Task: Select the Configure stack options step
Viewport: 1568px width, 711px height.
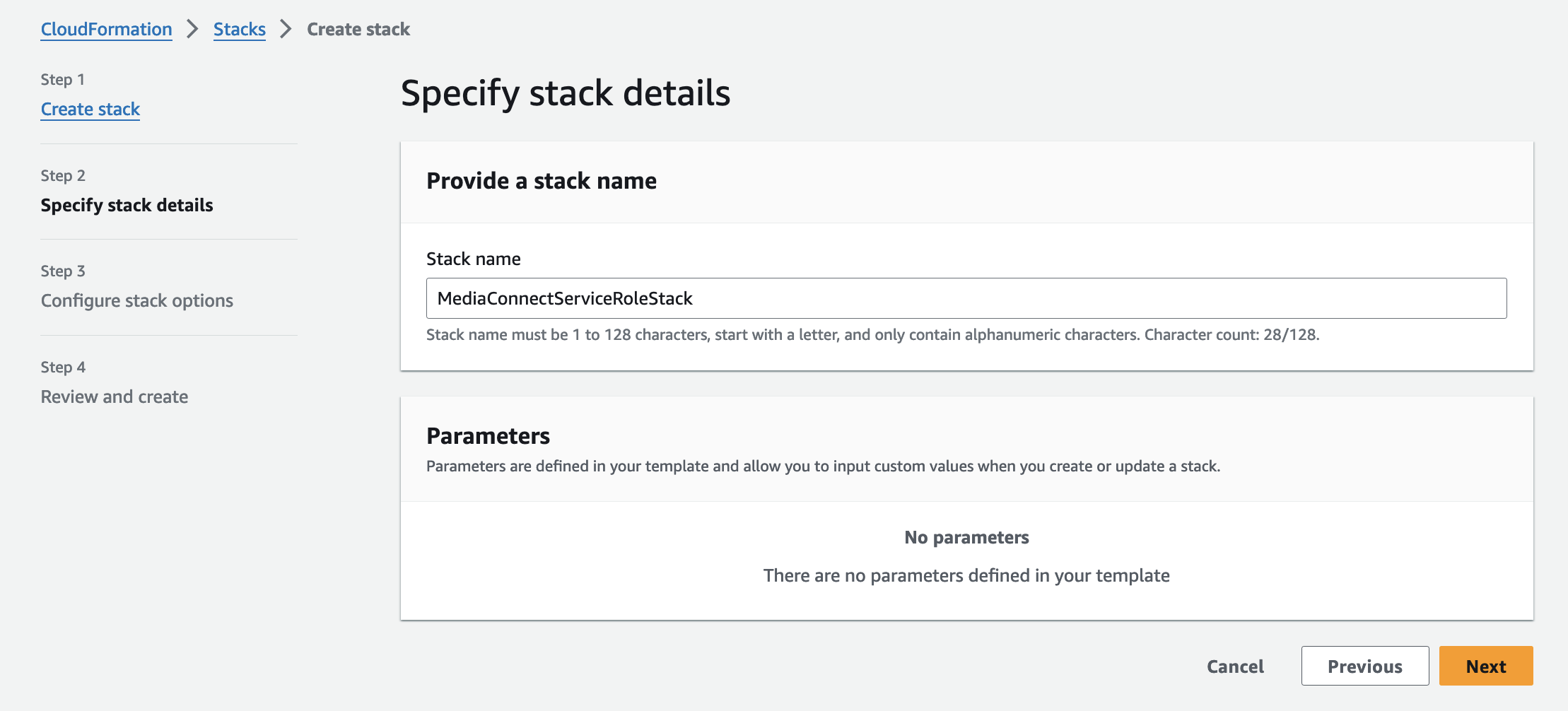Action: tap(136, 300)
